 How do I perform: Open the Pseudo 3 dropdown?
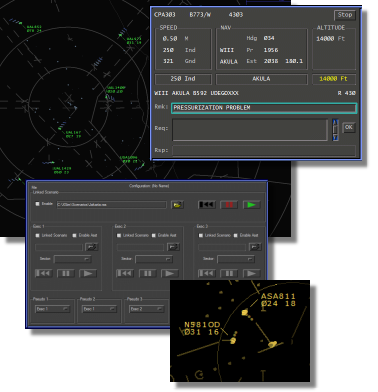tap(146, 309)
